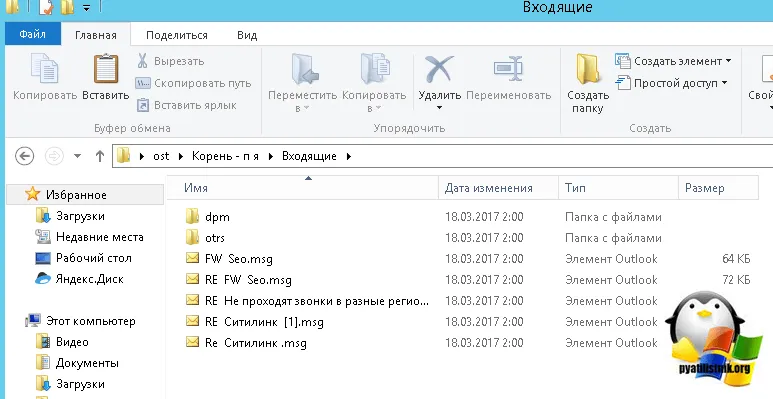This screenshot has height=399, width=773.
Task: Select Этот компьютер in navigation pane
Action: point(91,321)
